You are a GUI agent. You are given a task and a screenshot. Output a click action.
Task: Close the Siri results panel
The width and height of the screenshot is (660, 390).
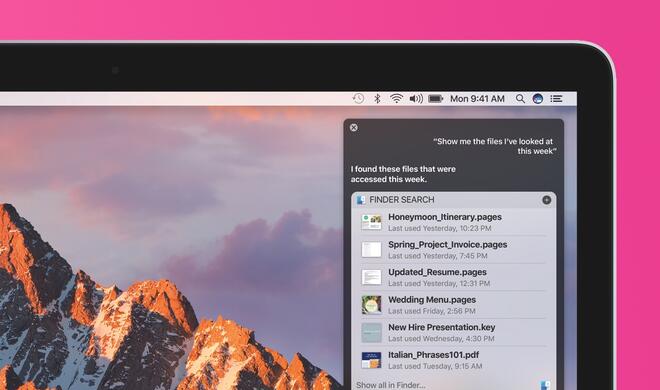(354, 127)
